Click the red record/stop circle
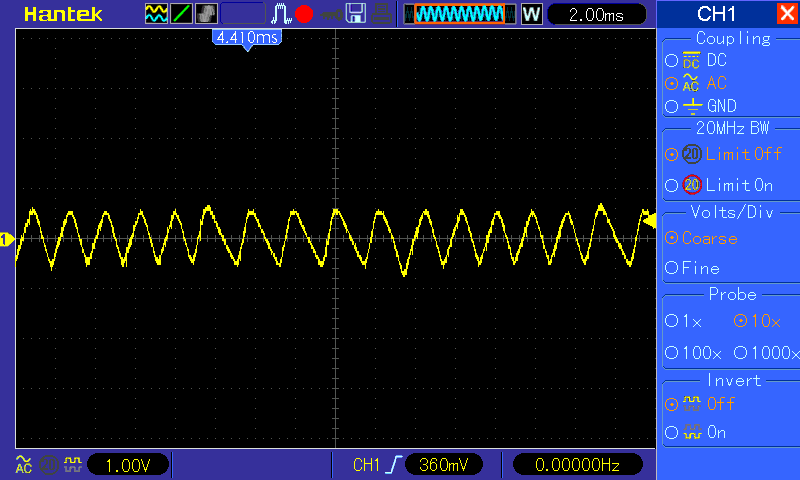Screen dimensions: 800x480 click(304, 14)
